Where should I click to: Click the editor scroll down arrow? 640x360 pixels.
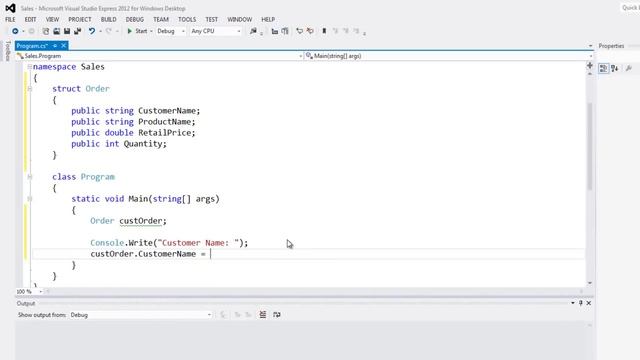point(590,283)
